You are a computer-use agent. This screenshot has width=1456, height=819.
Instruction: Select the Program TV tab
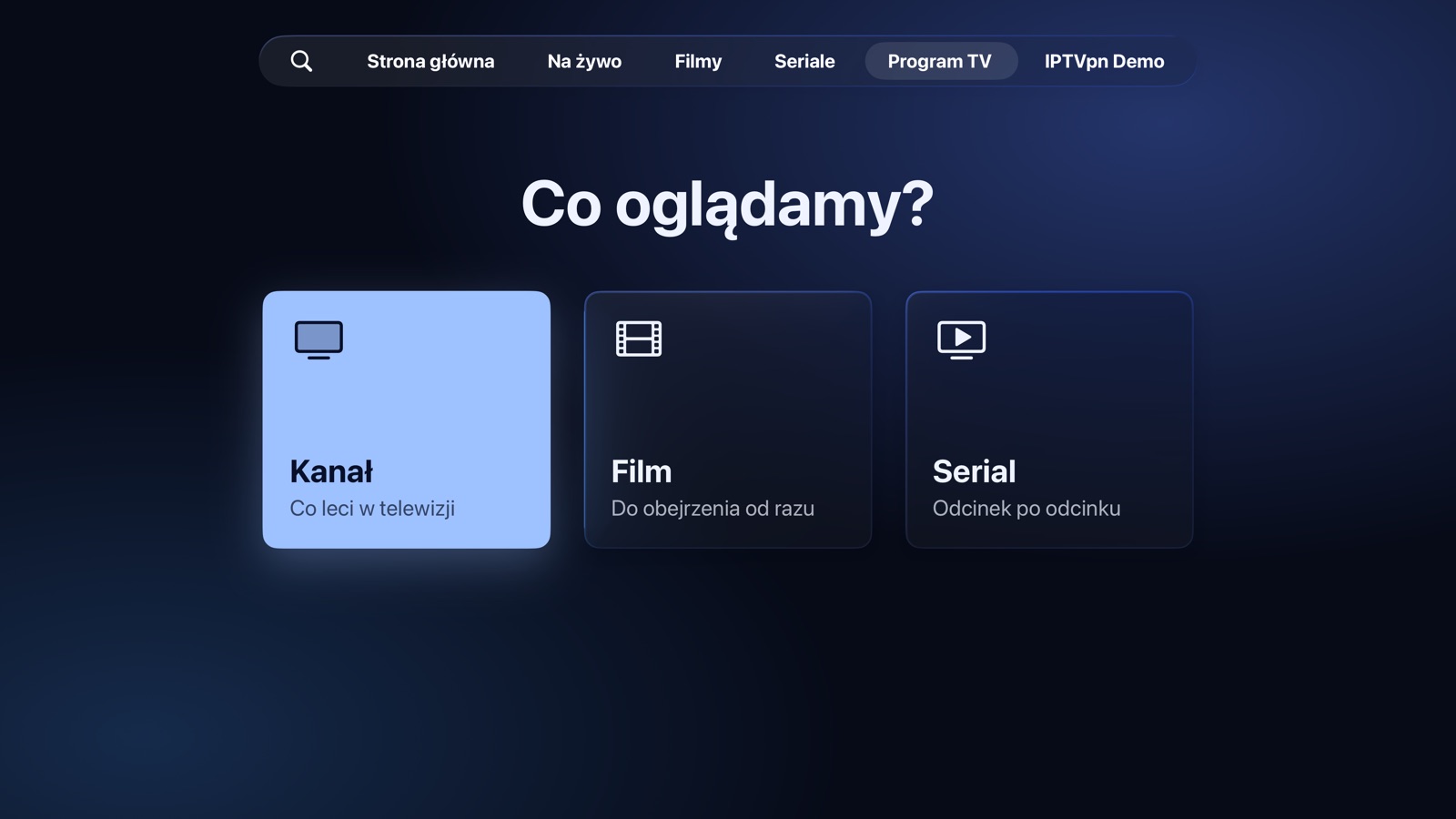point(940,61)
